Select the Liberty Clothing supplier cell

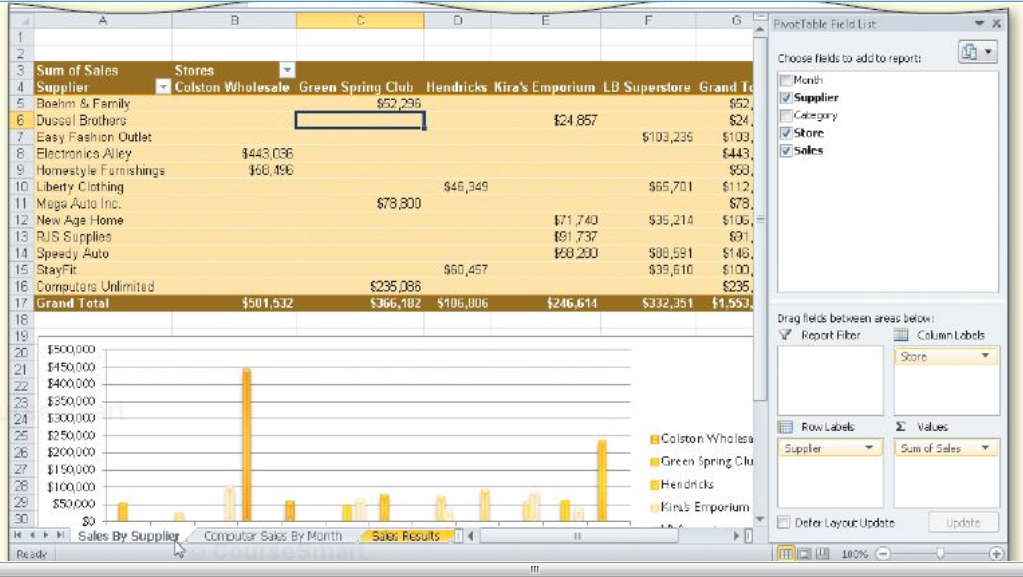click(x=103, y=187)
